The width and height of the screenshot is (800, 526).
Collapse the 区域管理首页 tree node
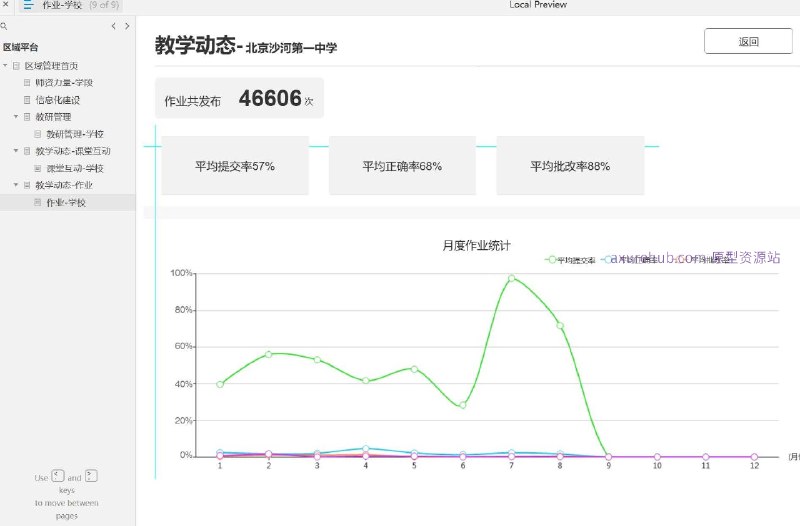(5, 65)
